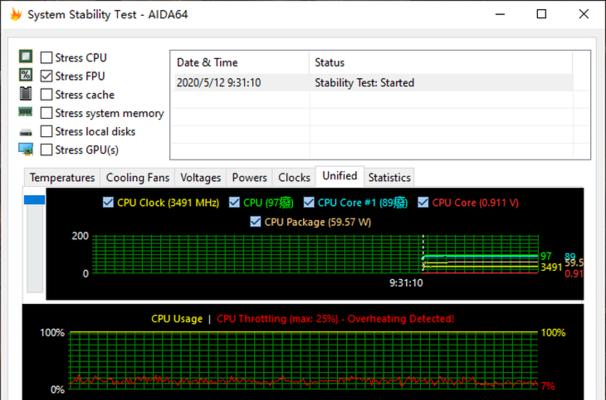The width and height of the screenshot is (606, 400).
Task: Enable the Stress cache checkbox
Action: click(46, 95)
